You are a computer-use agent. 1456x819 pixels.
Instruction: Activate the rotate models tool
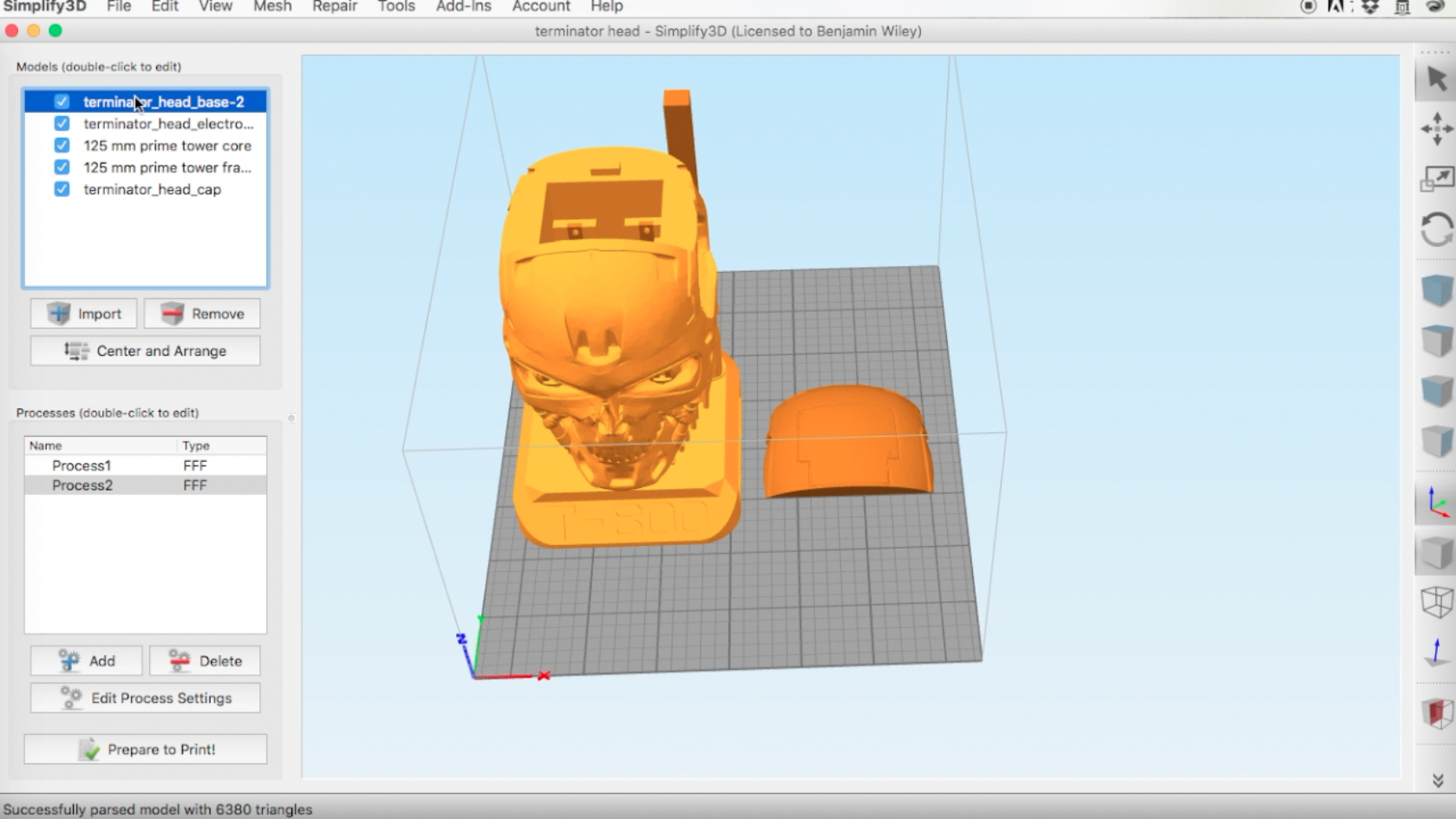[x=1436, y=230]
